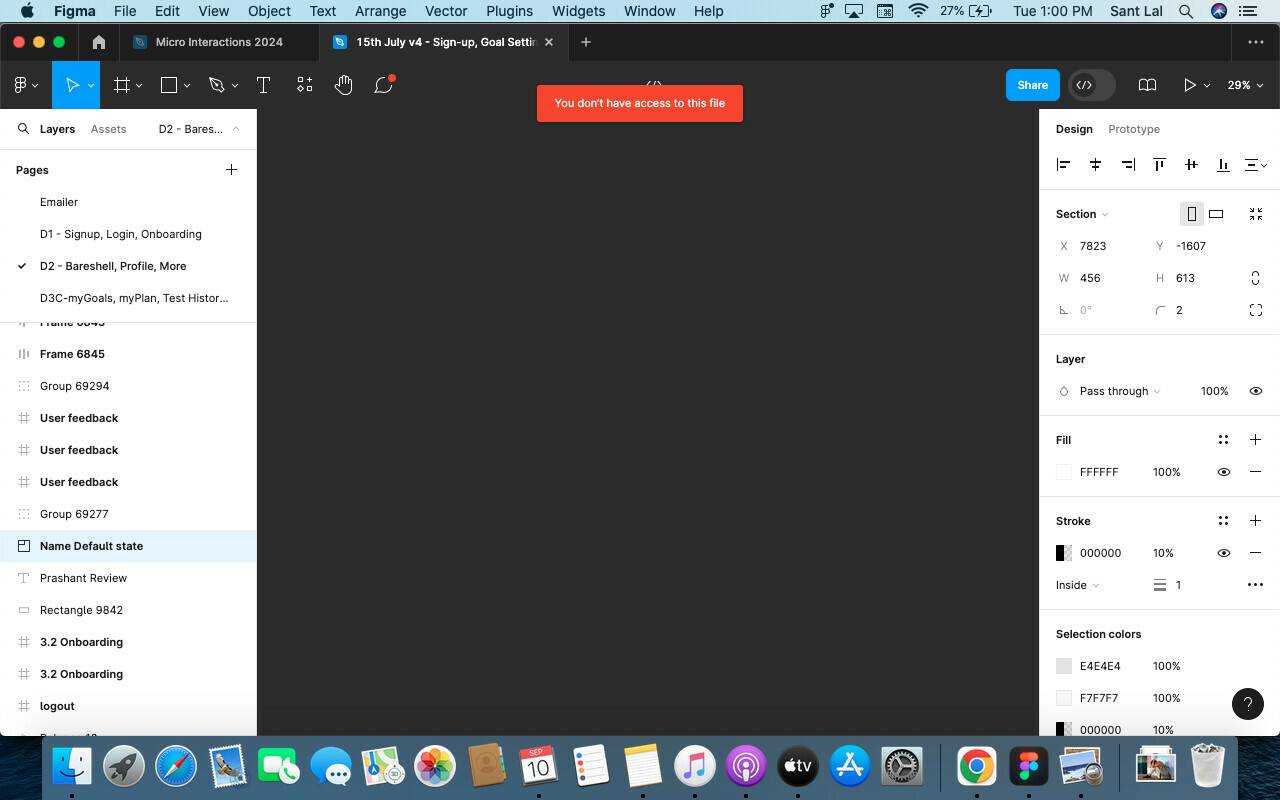1280x800 pixels.
Task: Toggle Dev Mode switch
Action: tap(1091, 86)
